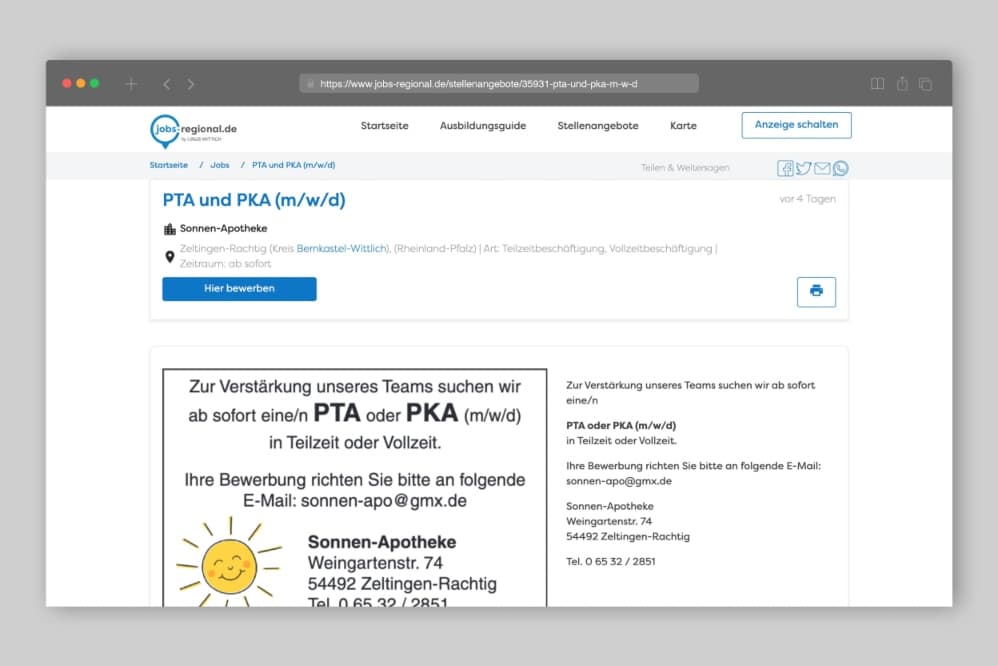Click the Hier bewerben button
This screenshot has height=666, width=998.
tap(239, 288)
